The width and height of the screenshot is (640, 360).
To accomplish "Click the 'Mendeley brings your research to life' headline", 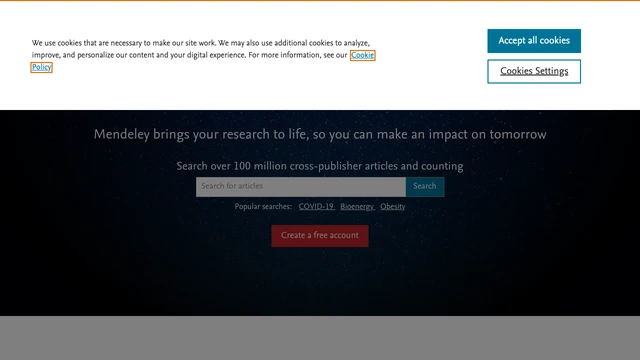I will coord(320,134).
